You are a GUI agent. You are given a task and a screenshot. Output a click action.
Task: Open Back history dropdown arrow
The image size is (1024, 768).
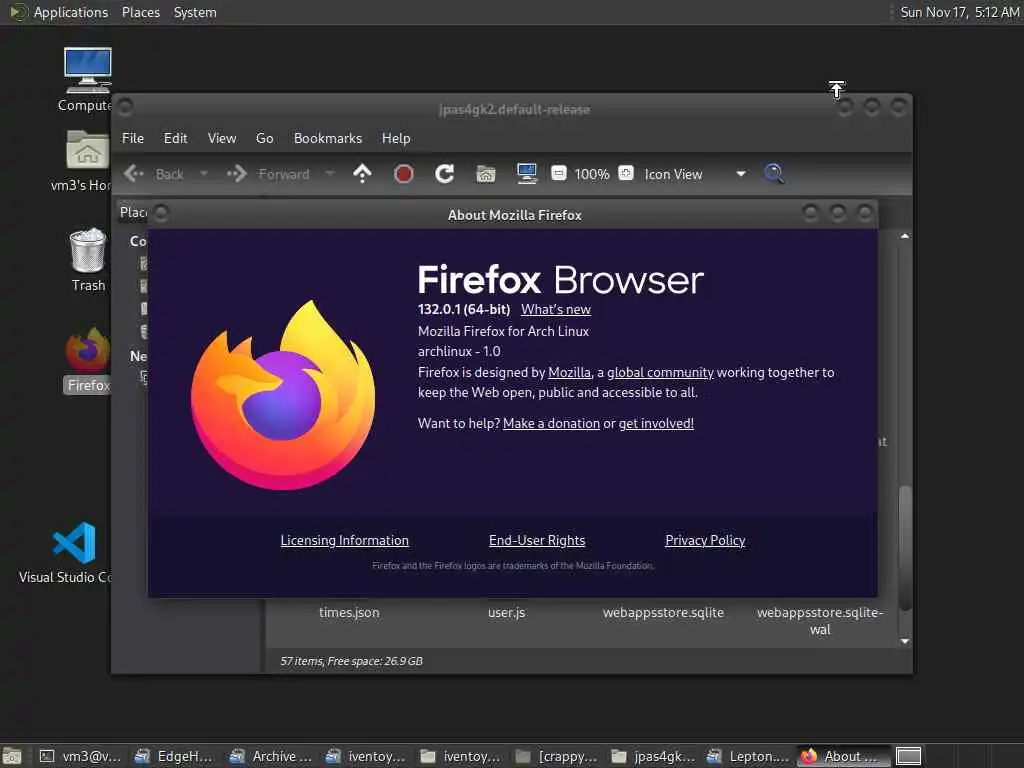[204, 174]
